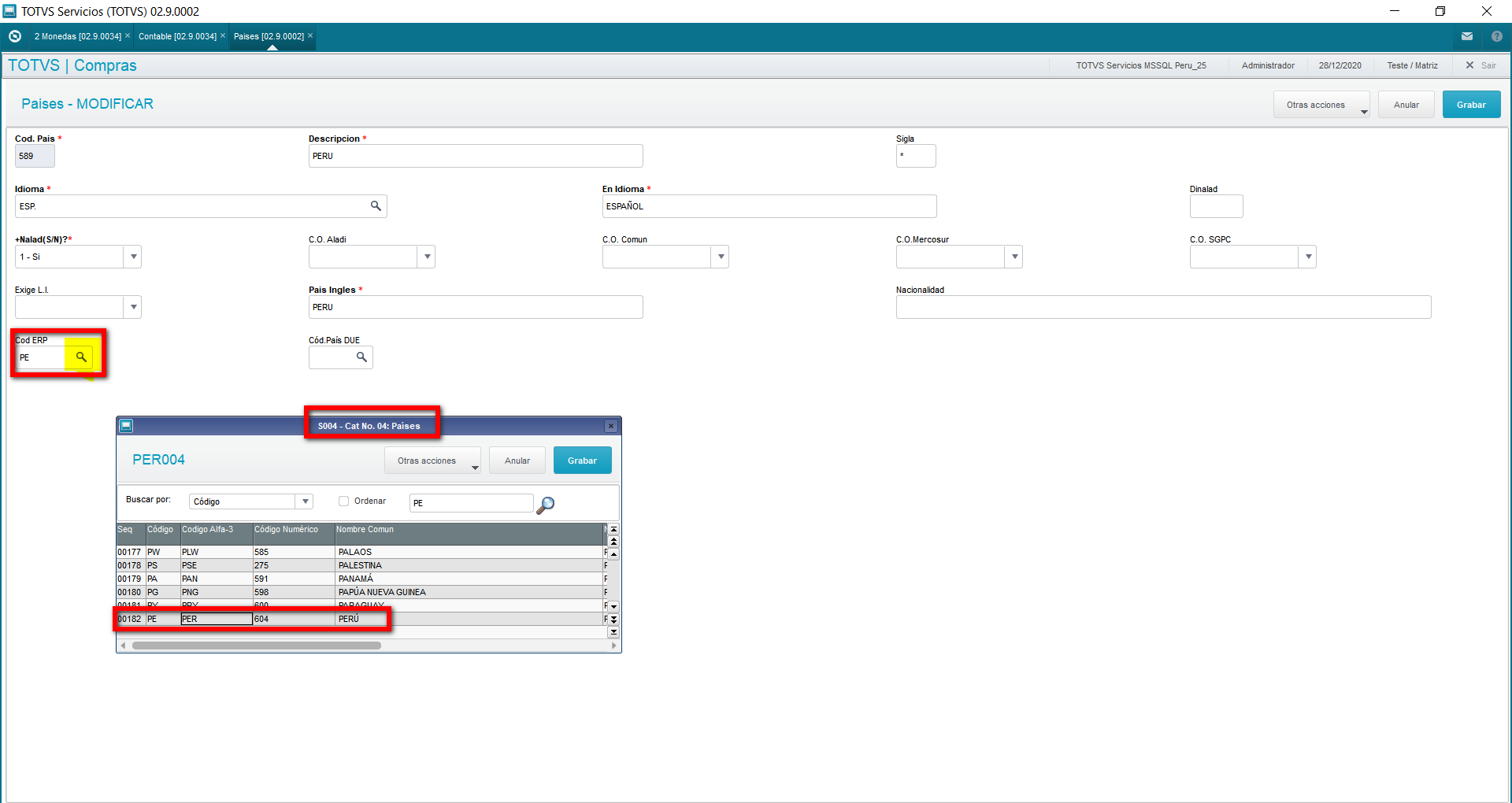Click main Grabar button

(1471, 105)
